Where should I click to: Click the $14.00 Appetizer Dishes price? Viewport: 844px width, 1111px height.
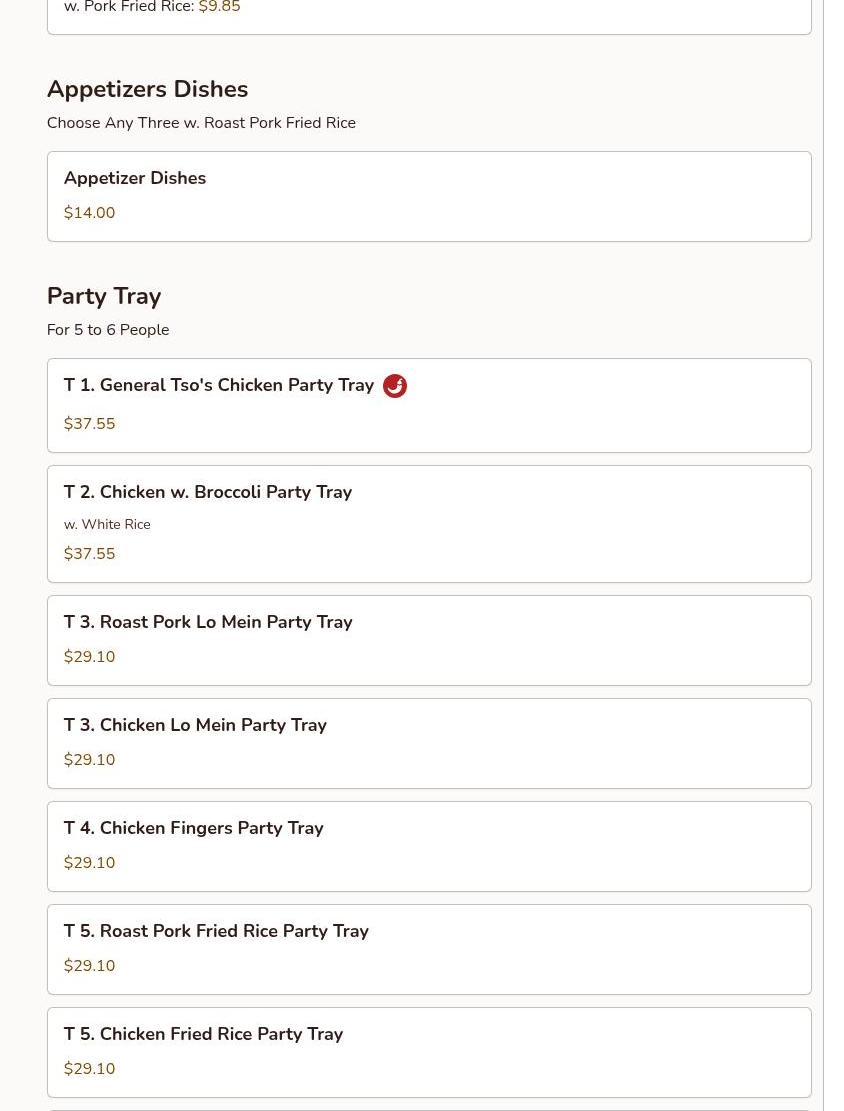(89, 213)
